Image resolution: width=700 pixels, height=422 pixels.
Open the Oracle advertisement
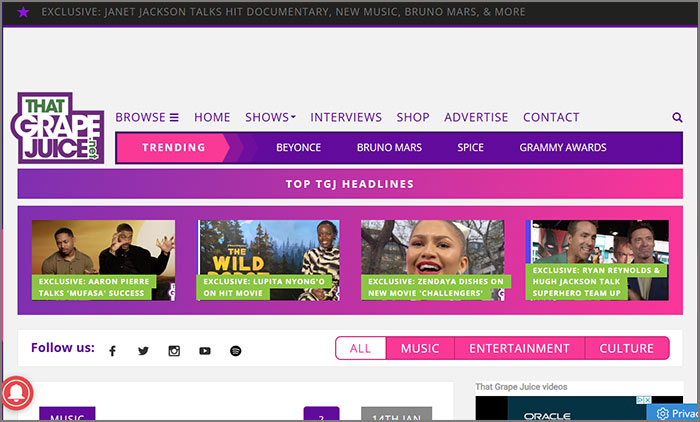pos(579,408)
